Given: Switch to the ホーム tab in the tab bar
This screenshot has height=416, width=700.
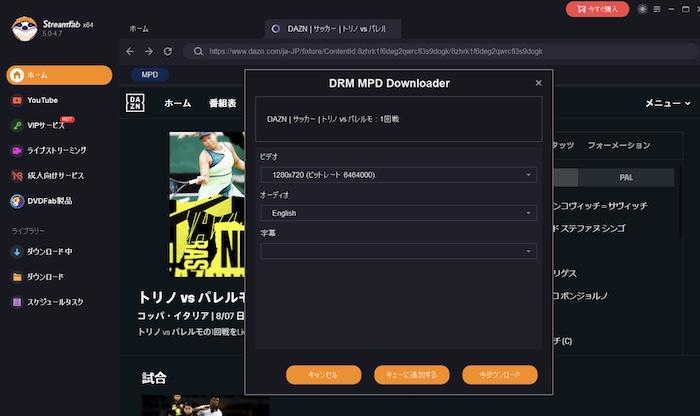Looking at the screenshot, I should tap(139, 29).
